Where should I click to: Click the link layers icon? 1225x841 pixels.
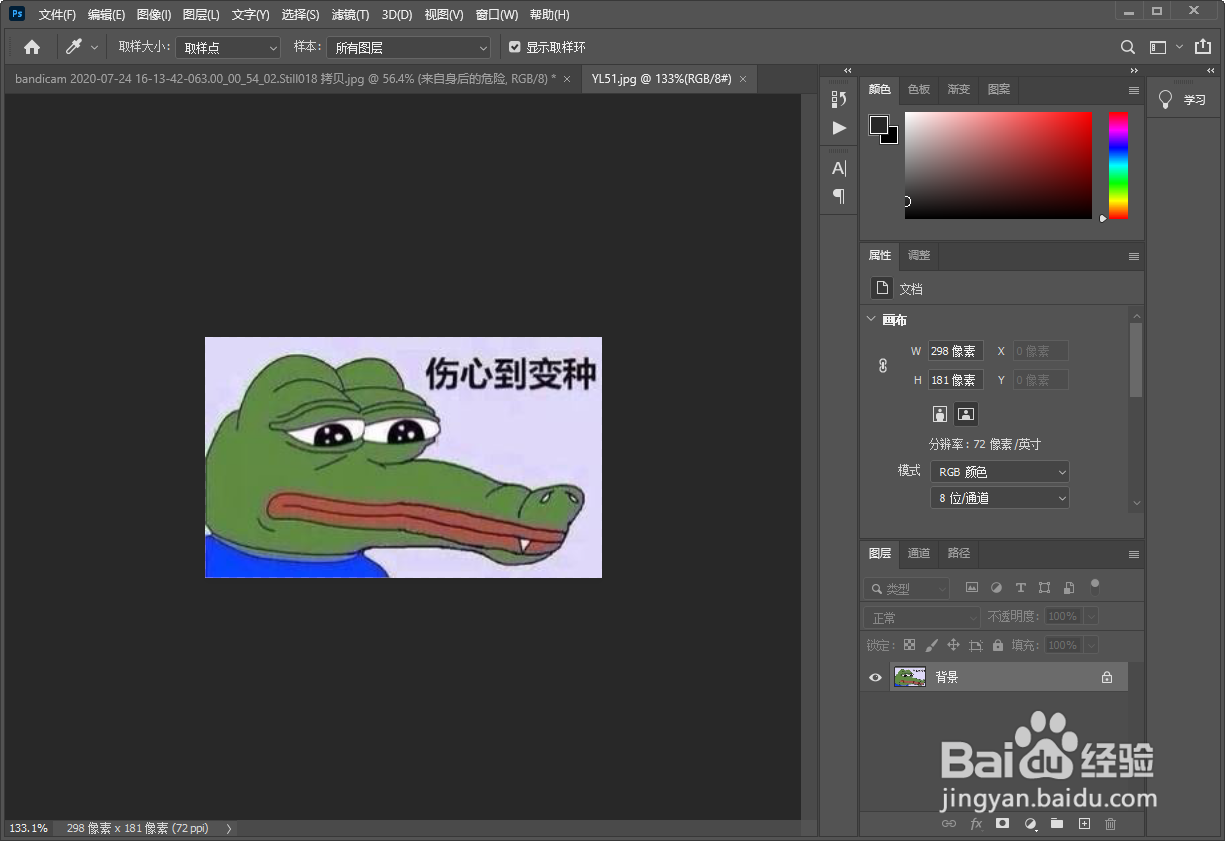pyautogui.click(x=949, y=824)
